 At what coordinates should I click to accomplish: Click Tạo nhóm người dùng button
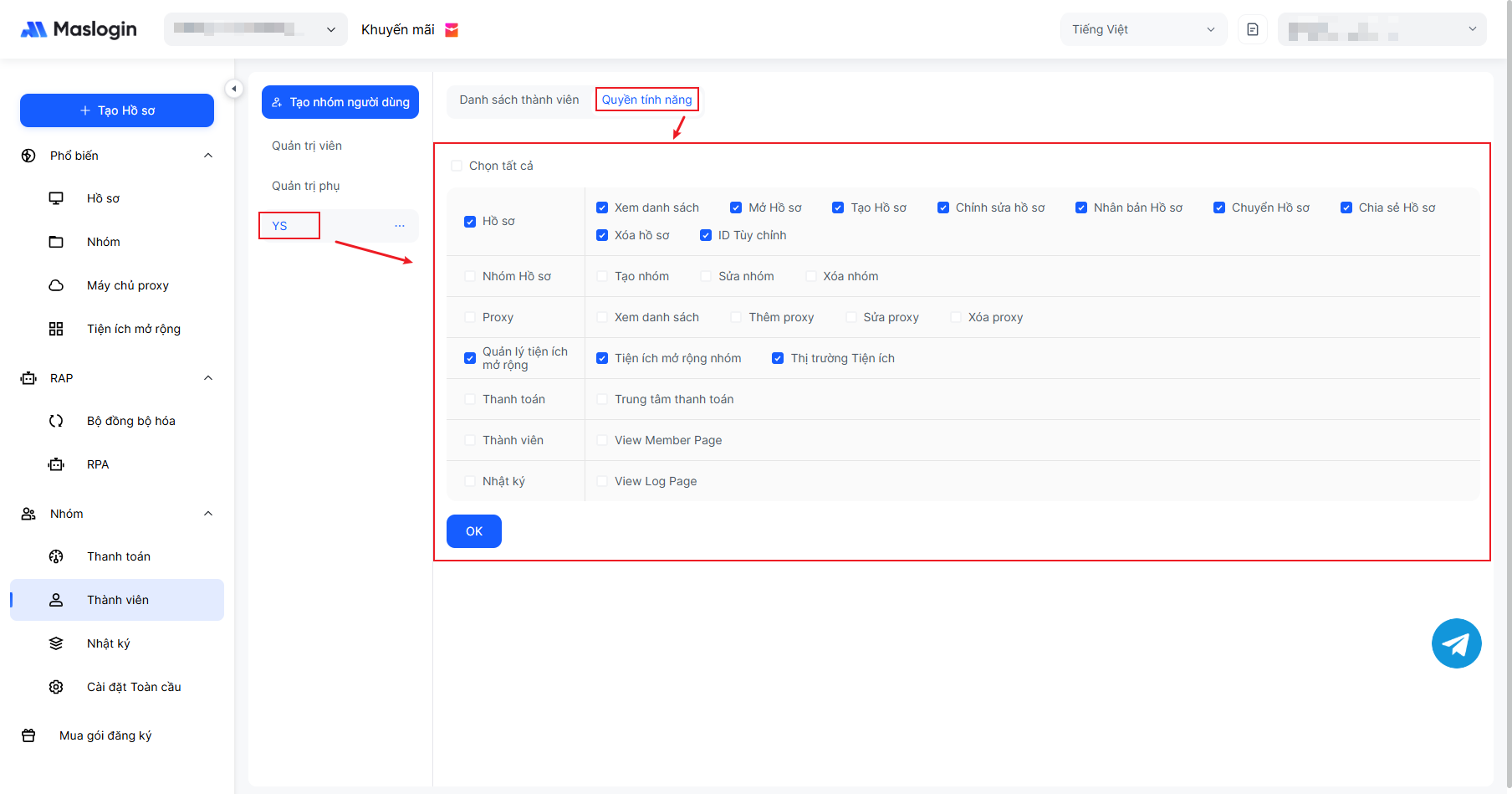pyautogui.click(x=340, y=102)
